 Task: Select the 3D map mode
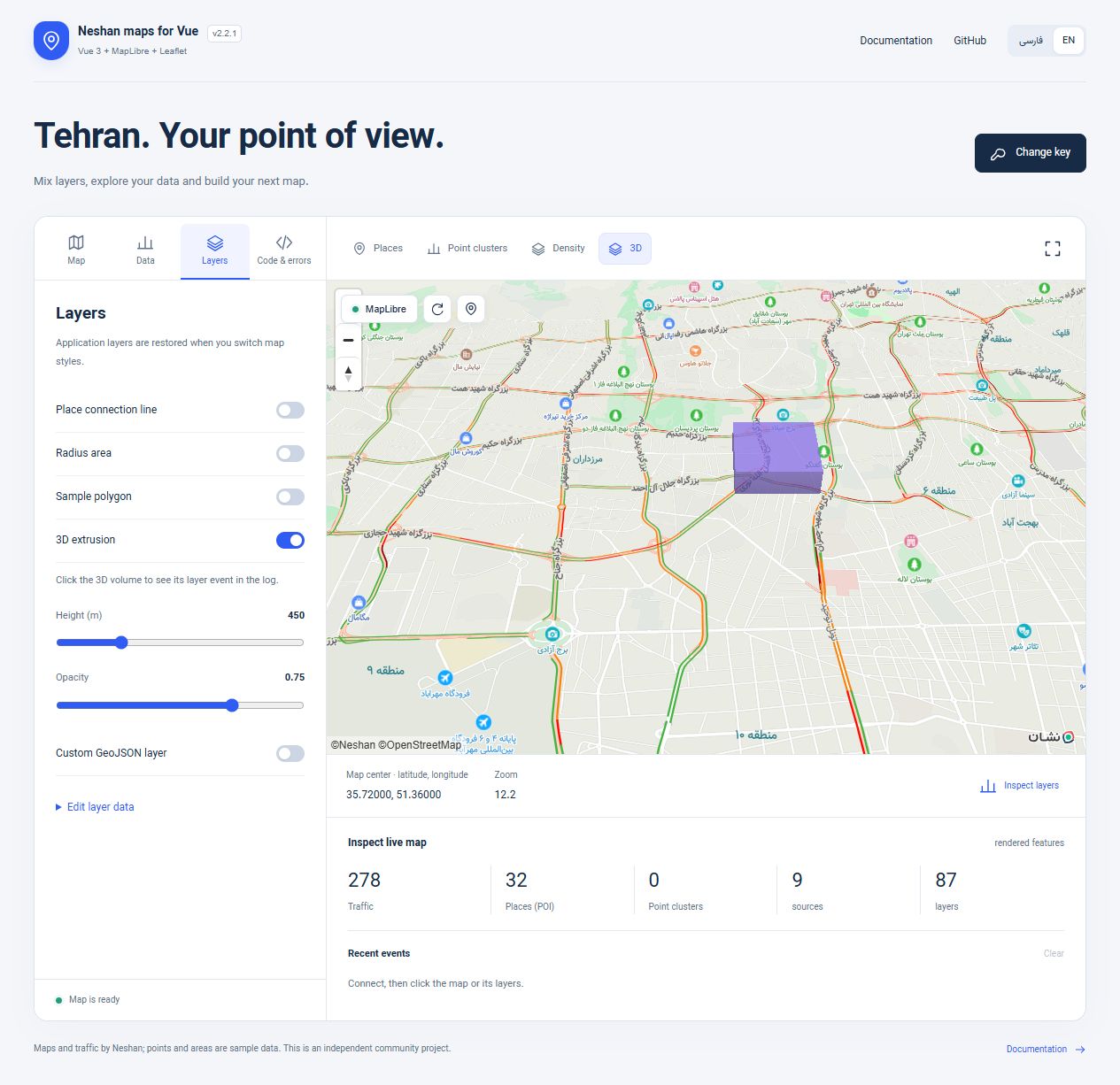pyautogui.click(x=625, y=249)
